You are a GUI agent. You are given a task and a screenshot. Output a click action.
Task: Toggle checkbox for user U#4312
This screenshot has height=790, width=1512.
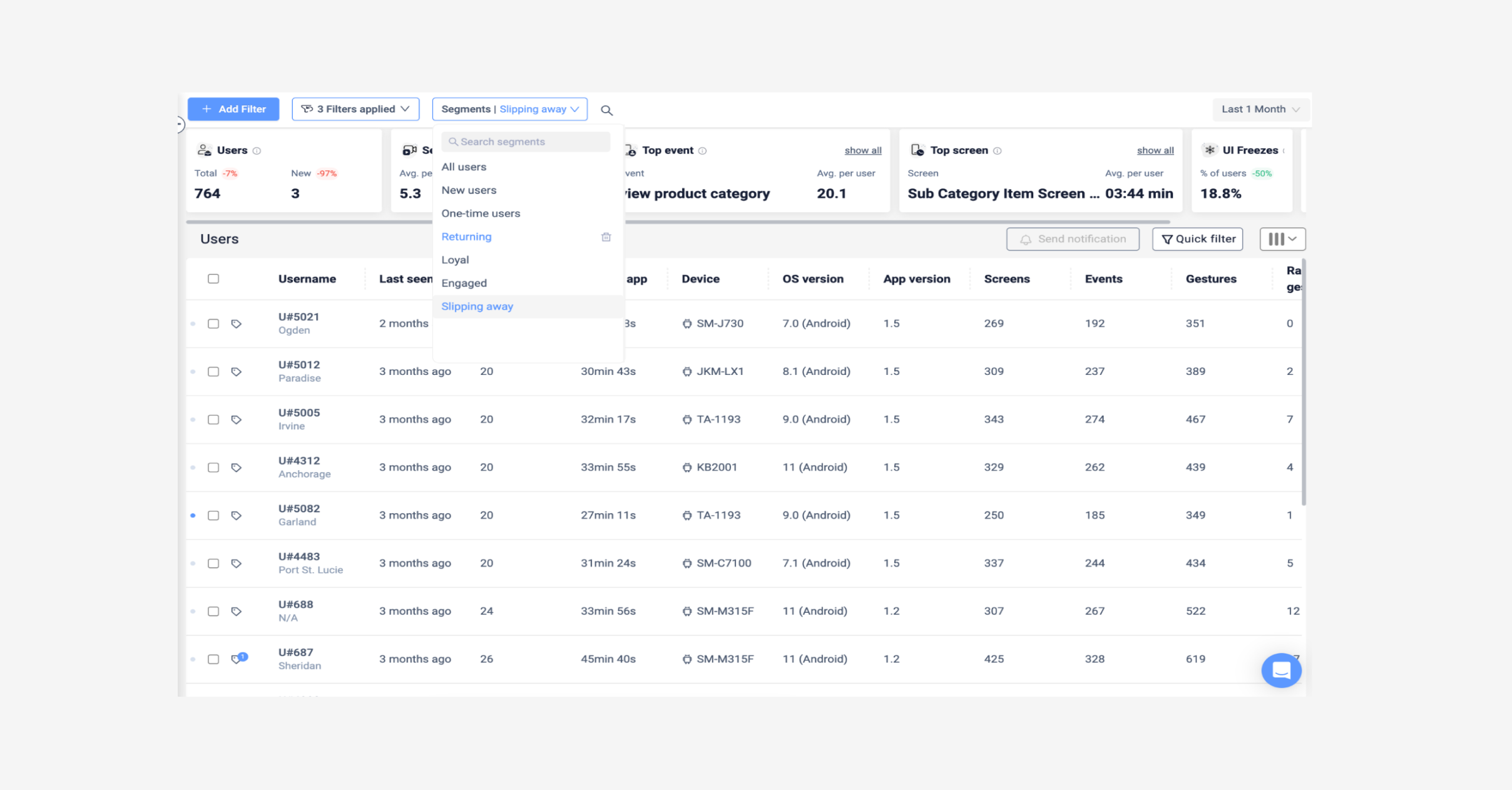(x=213, y=467)
